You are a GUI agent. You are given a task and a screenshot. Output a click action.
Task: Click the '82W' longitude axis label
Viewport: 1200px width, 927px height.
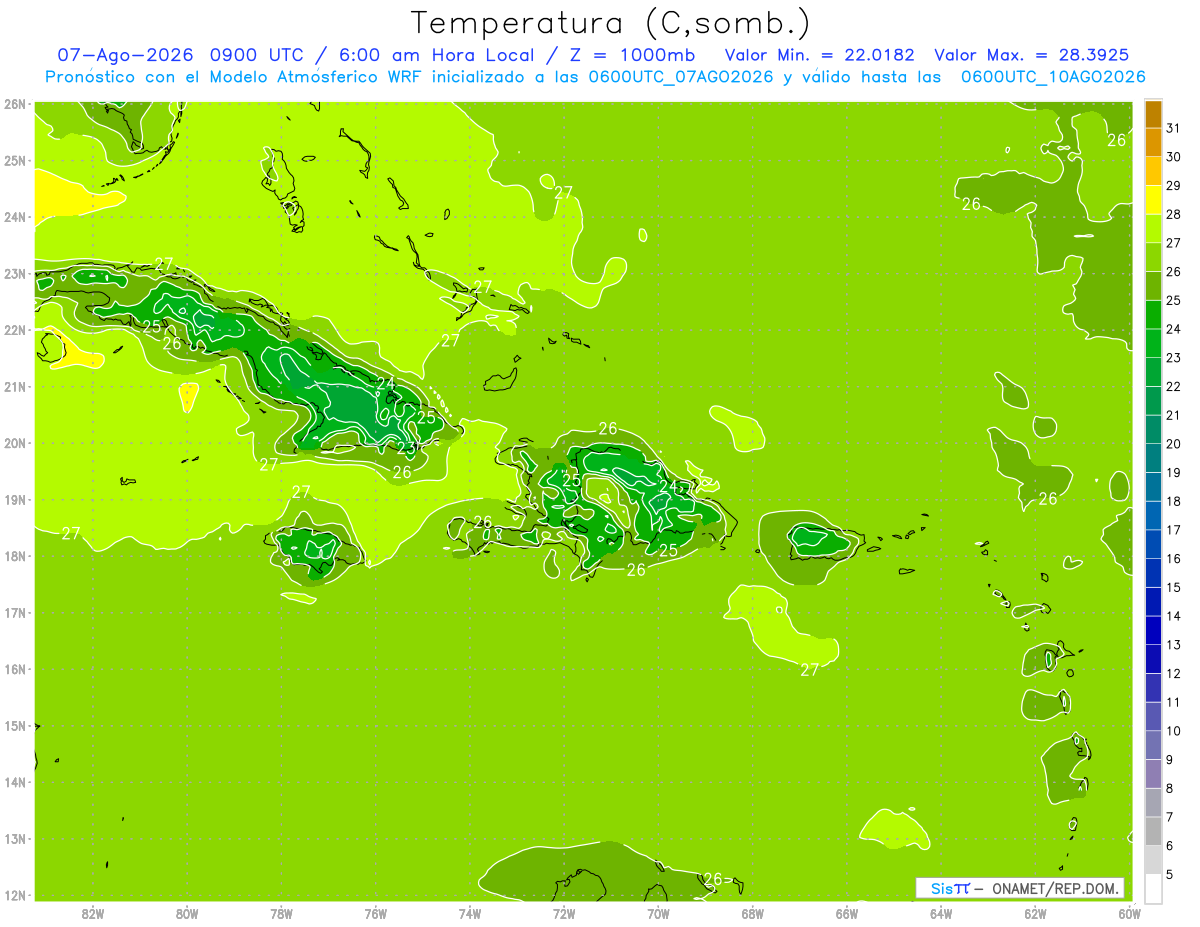click(x=93, y=913)
